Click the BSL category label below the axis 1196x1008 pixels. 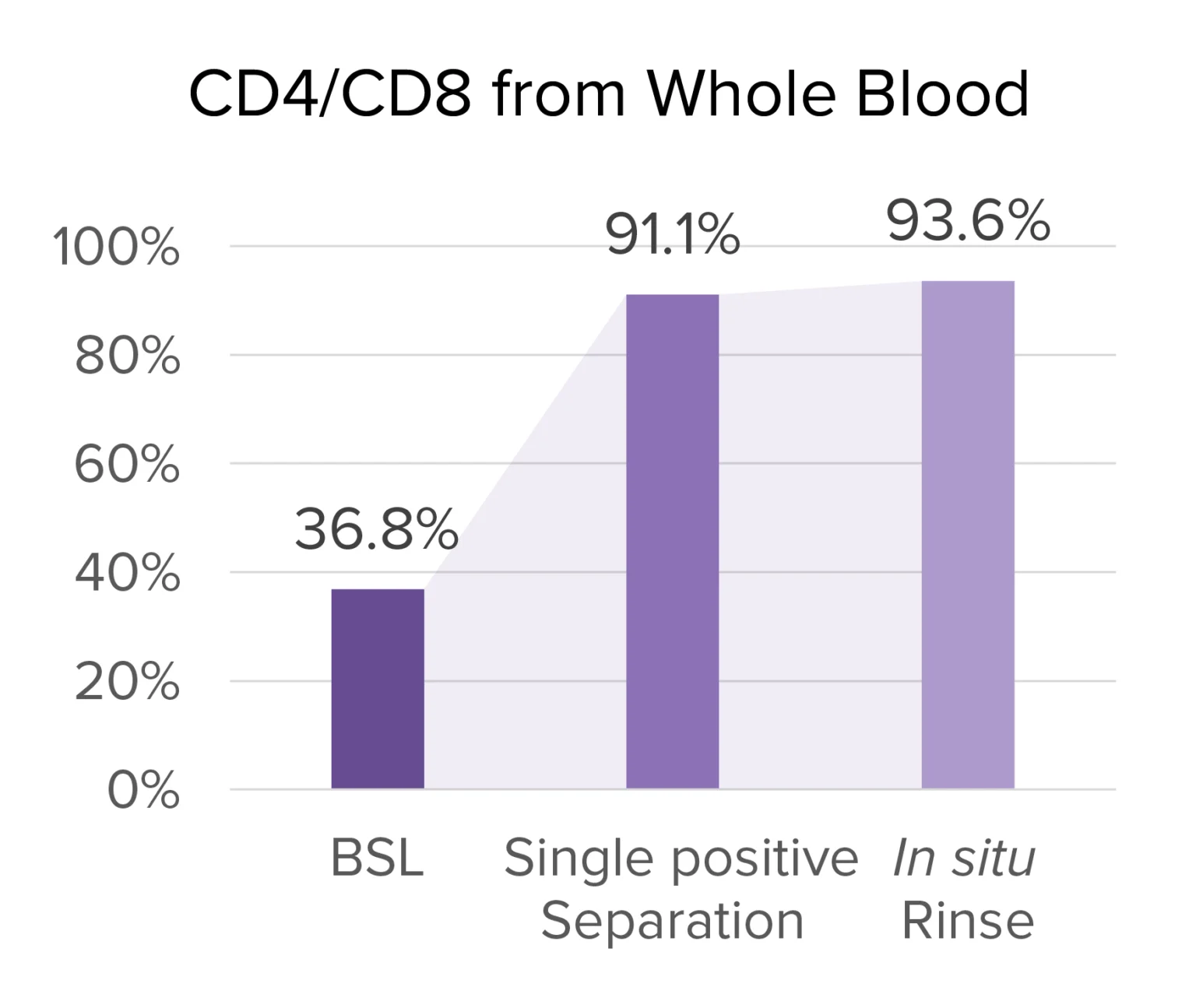[x=377, y=858]
